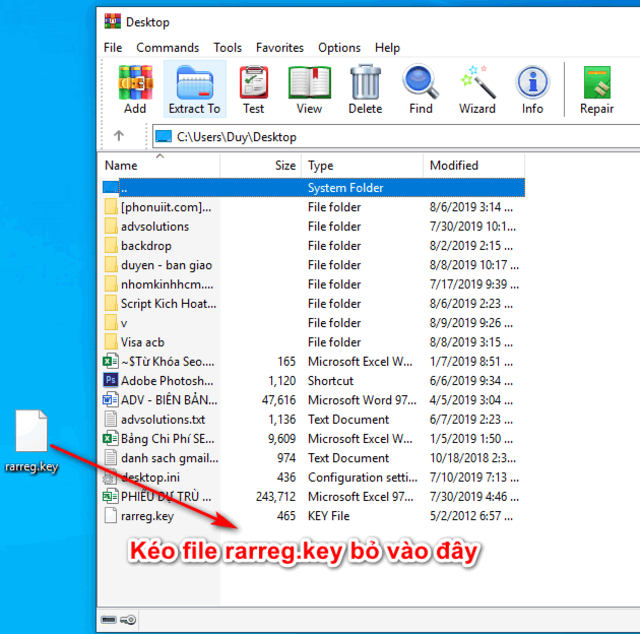Screen dimensions: 640x634
Task: Open the Help menu
Action: (387, 48)
